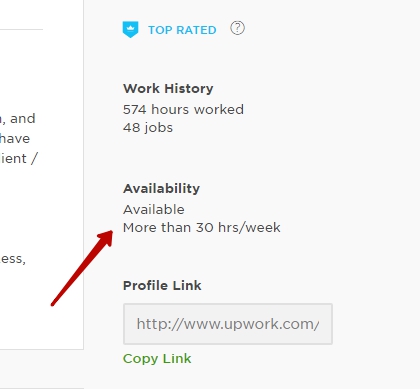Screen dimensions: 420x389
Task: Copy the profile link via Copy Link
Action: coord(157,359)
